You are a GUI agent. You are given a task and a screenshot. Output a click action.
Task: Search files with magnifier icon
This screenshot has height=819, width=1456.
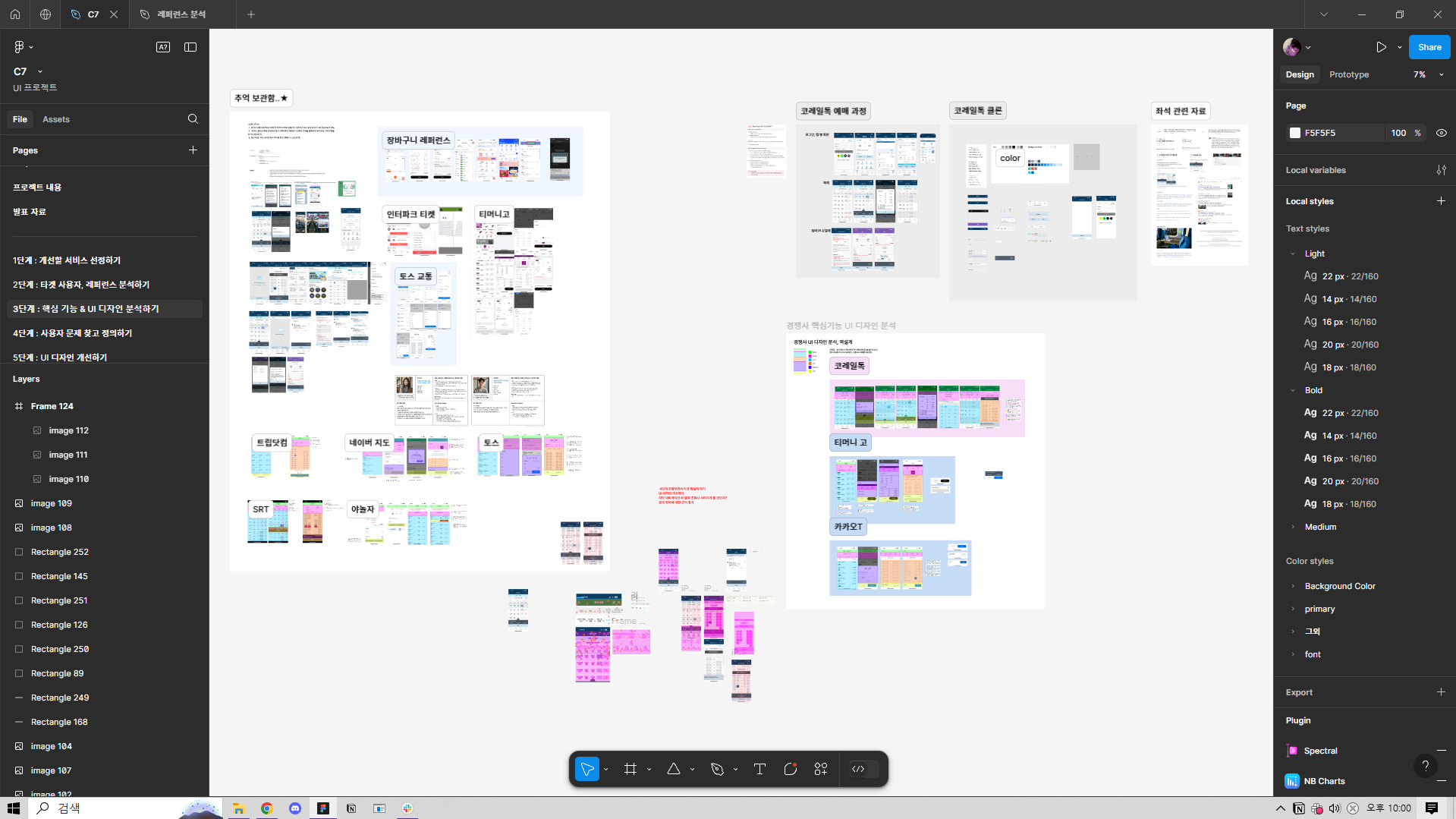coord(193,119)
